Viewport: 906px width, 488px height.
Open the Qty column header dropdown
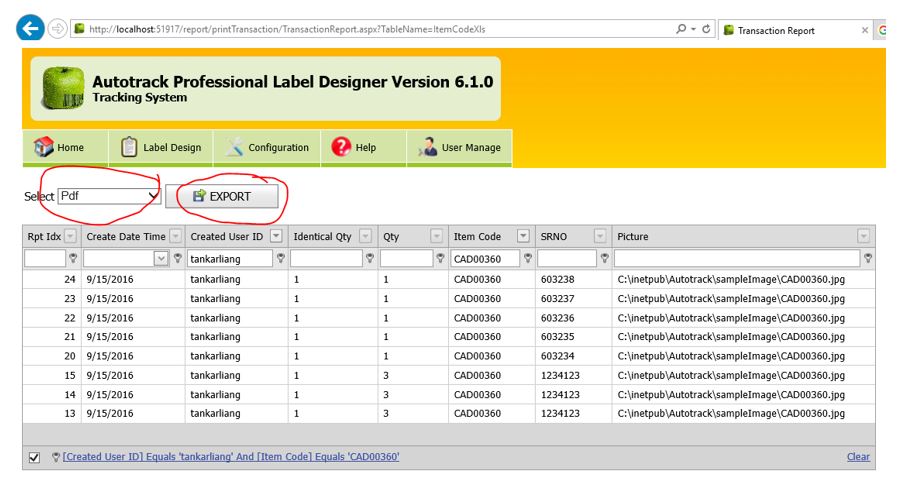click(x=436, y=236)
